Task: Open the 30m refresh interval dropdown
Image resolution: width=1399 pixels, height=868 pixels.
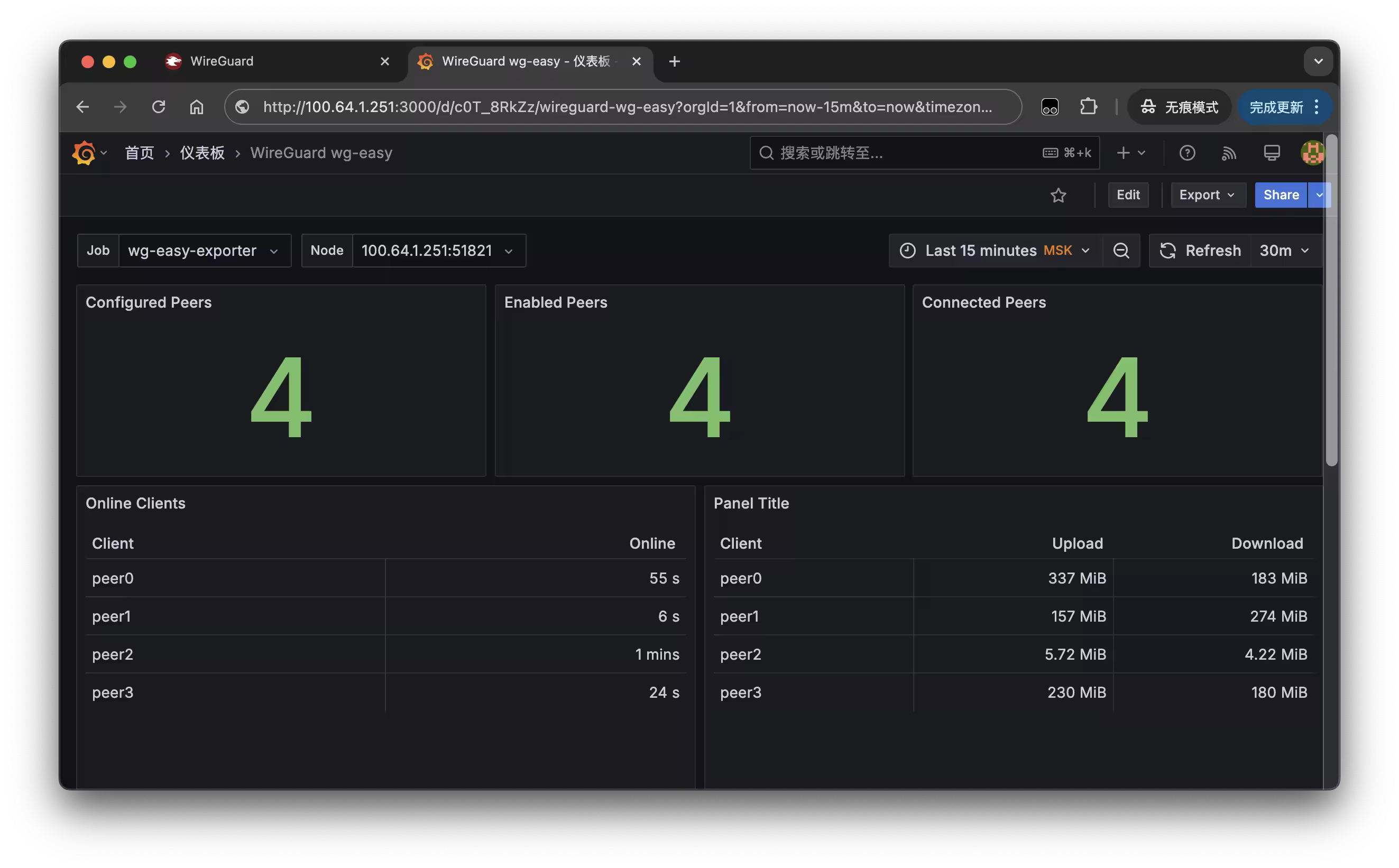Action: point(1285,250)
